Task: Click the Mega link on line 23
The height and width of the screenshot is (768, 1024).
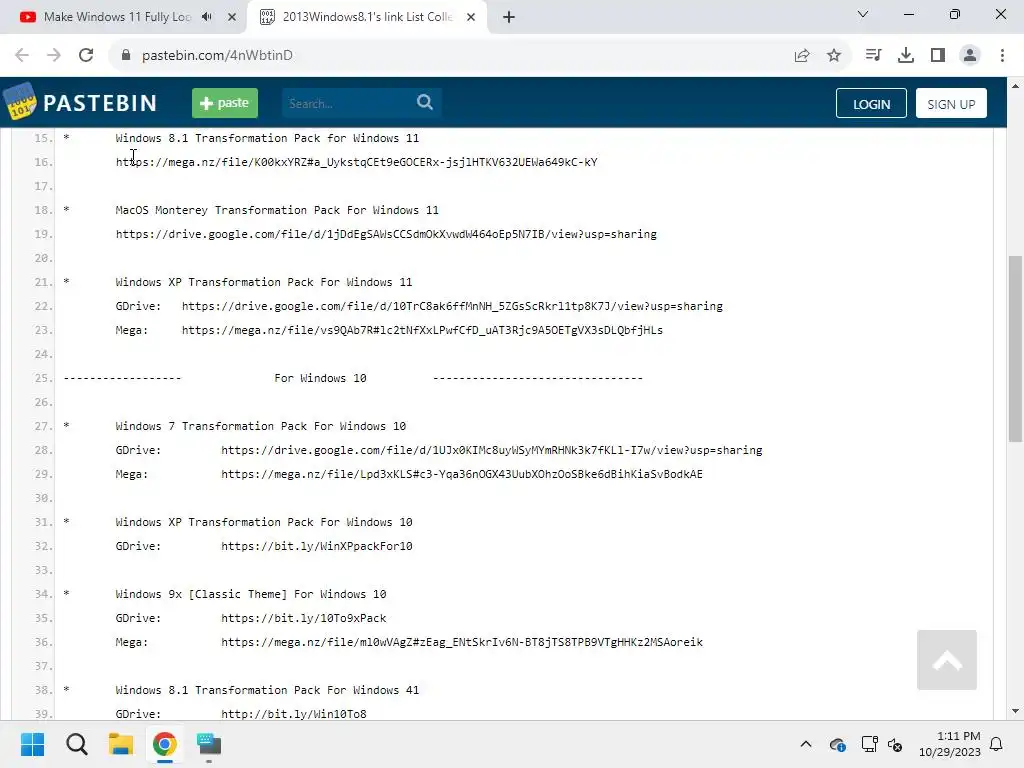Action: point(422,330)
